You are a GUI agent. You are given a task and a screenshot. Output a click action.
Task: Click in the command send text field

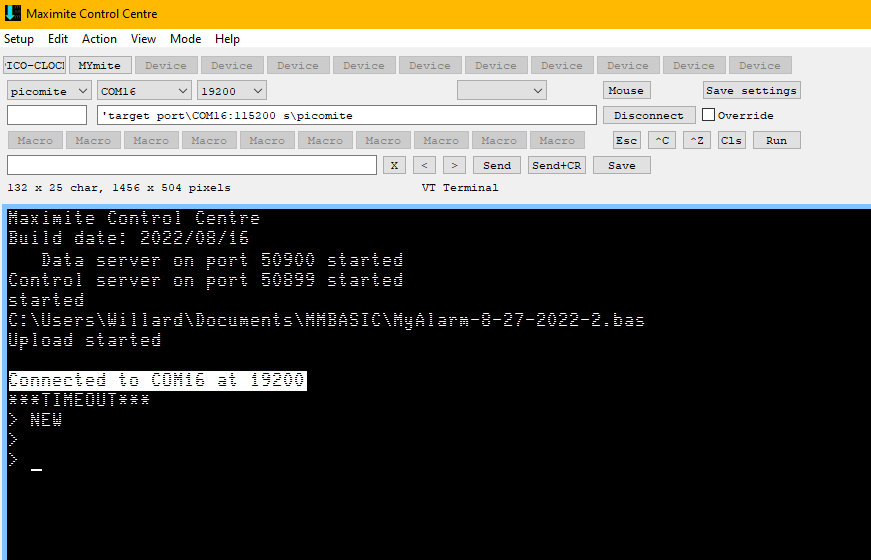point(192,165)
